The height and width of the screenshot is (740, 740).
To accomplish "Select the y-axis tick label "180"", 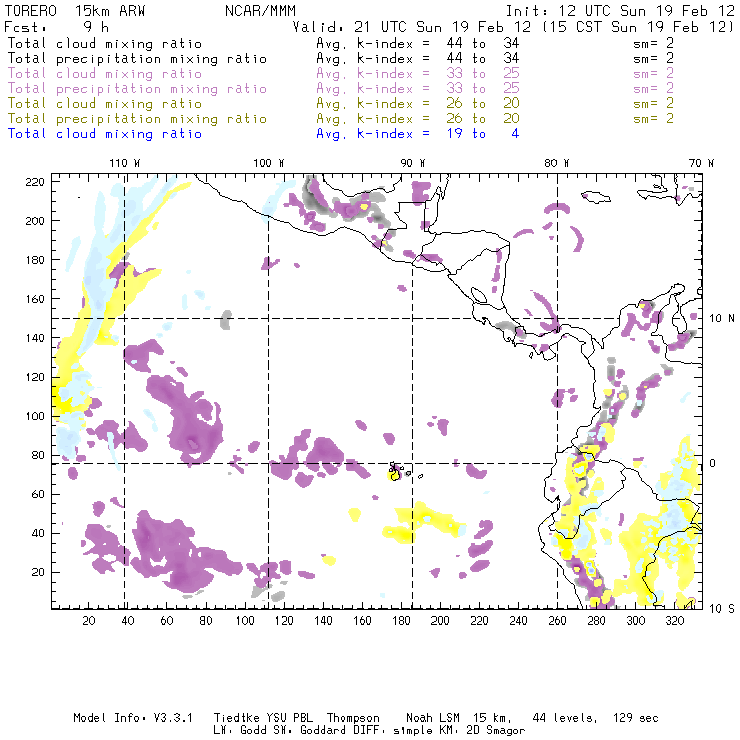I will tap(34, 260).
